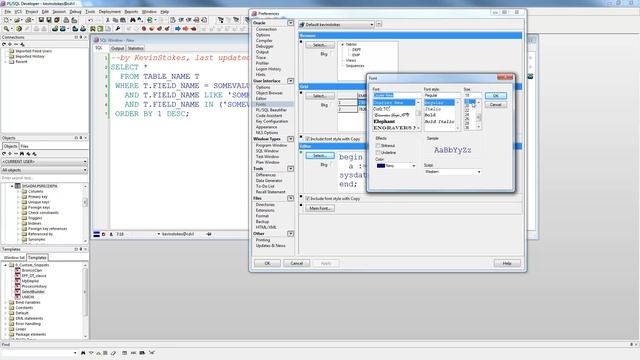This screenshot has height=360, width=640.
Task: Open the Script dropdown showing Western
Action: [452, 172]
